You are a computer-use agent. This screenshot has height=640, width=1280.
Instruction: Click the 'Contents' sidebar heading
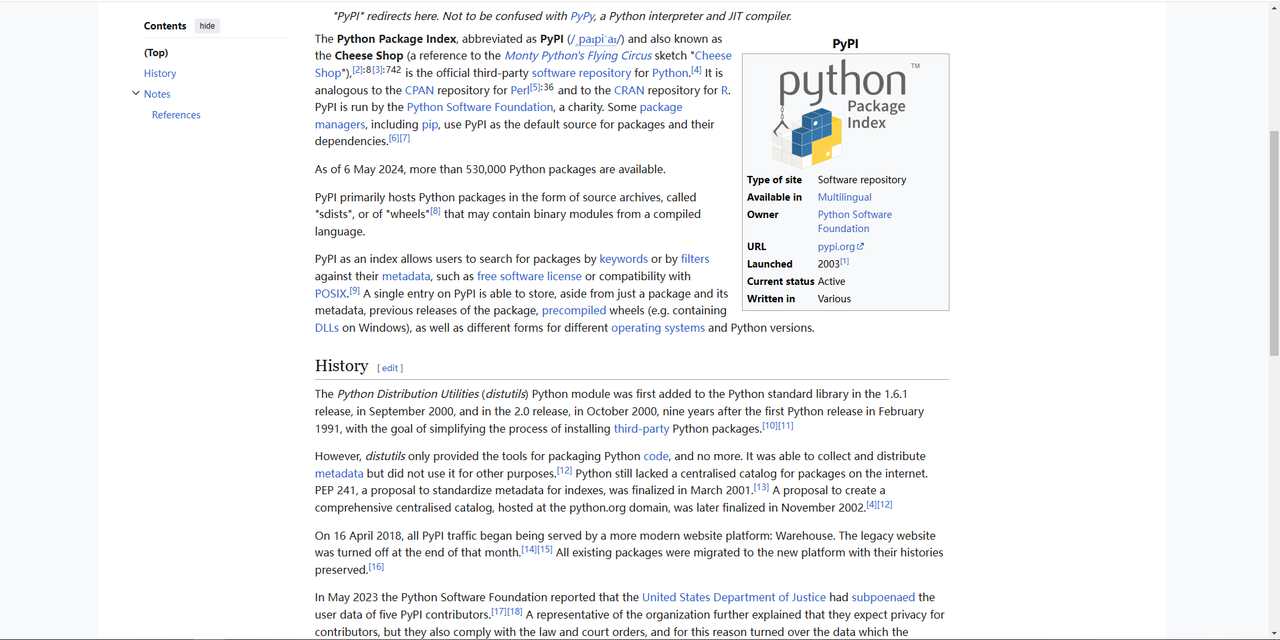tap(165, 26)
